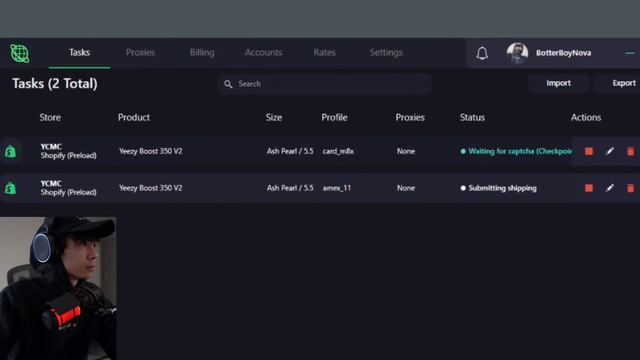Screen dimensions: 640x360
Task: Go to the Accounts tab
Action: [x=263, y=53]
